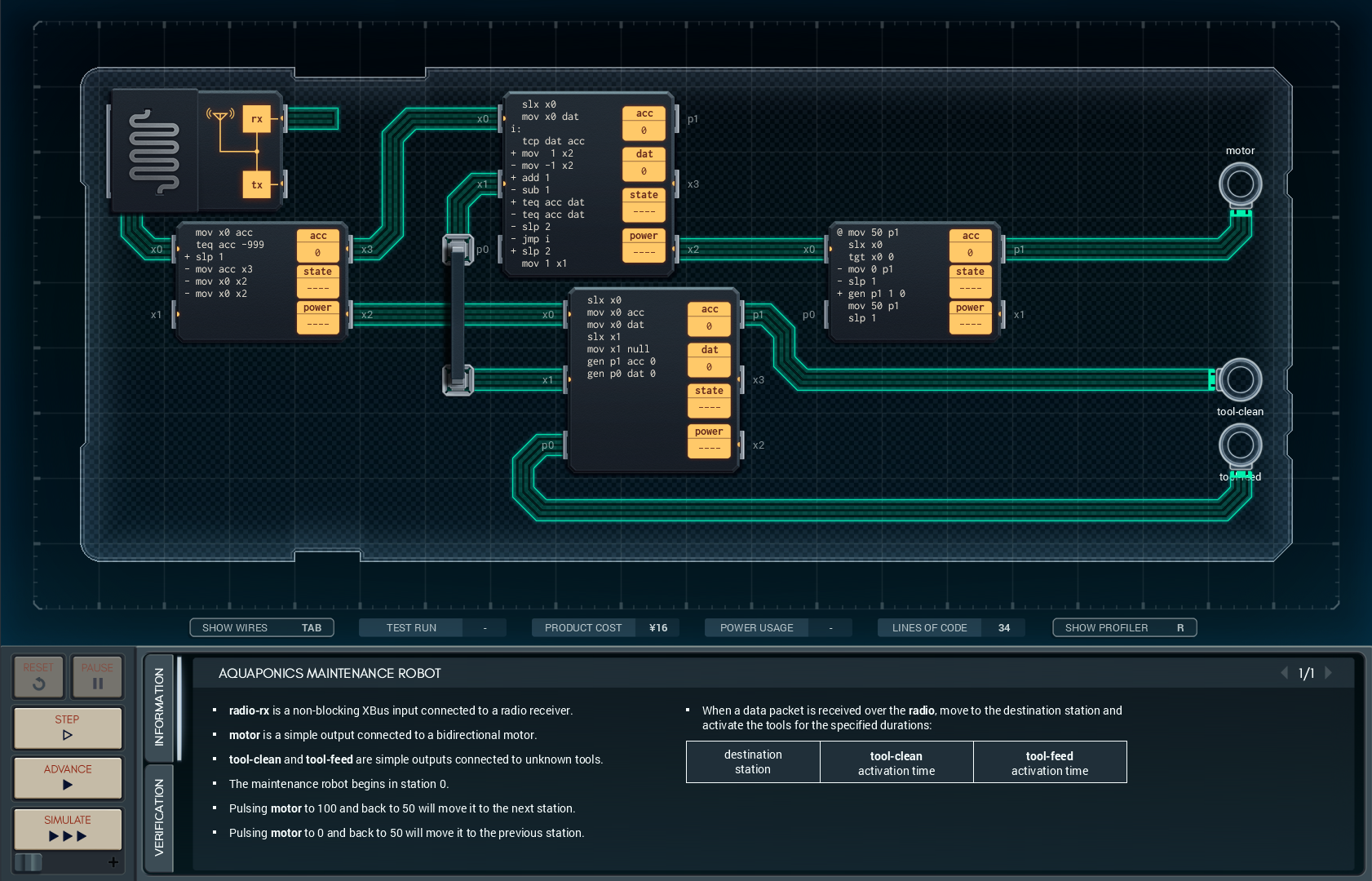This screenshot has width=1372, height=881.
Task: Toggle Show Profiler
Action: click(1124, 627)
